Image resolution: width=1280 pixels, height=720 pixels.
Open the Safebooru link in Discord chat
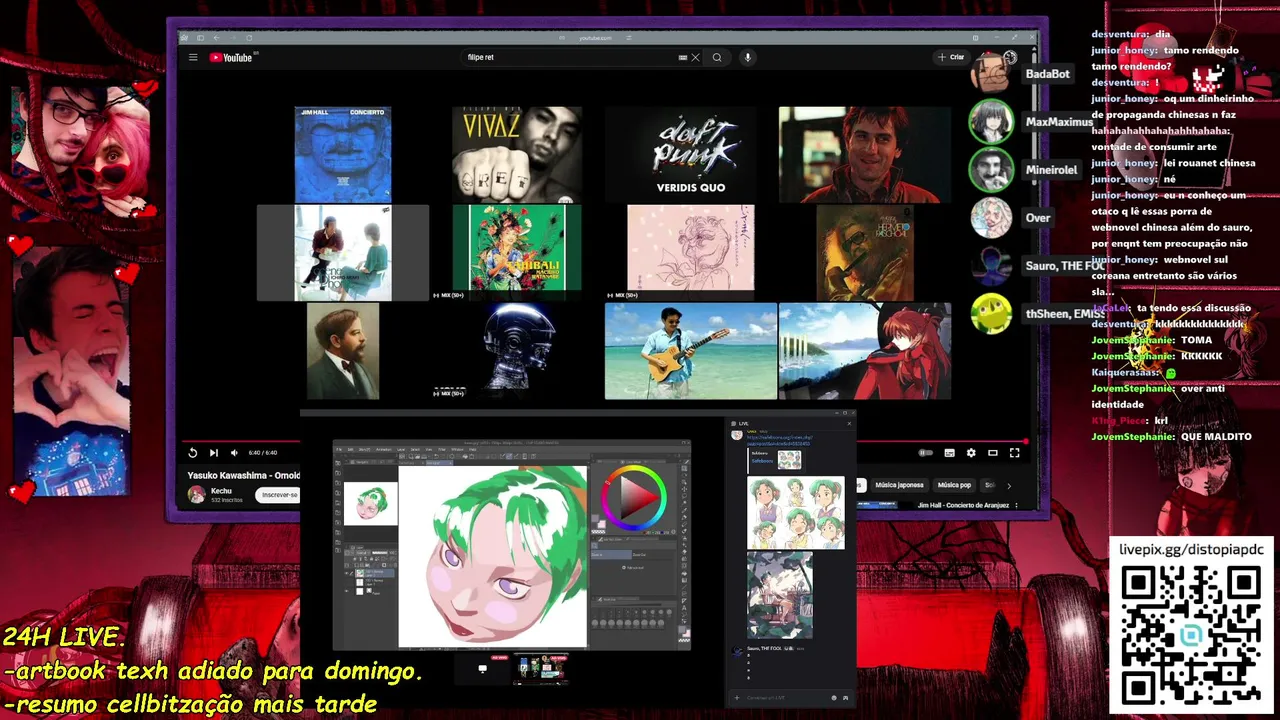coord(761,461)
